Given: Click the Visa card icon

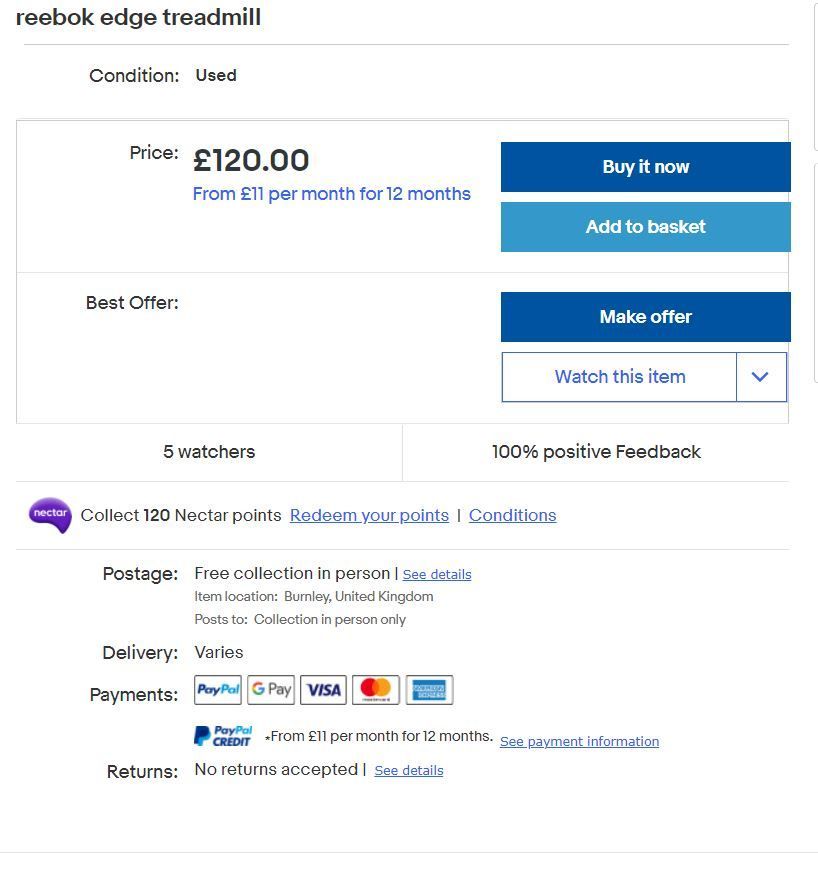Looking at the screenshot, I should pyautogui.click(x=323, y=690).
